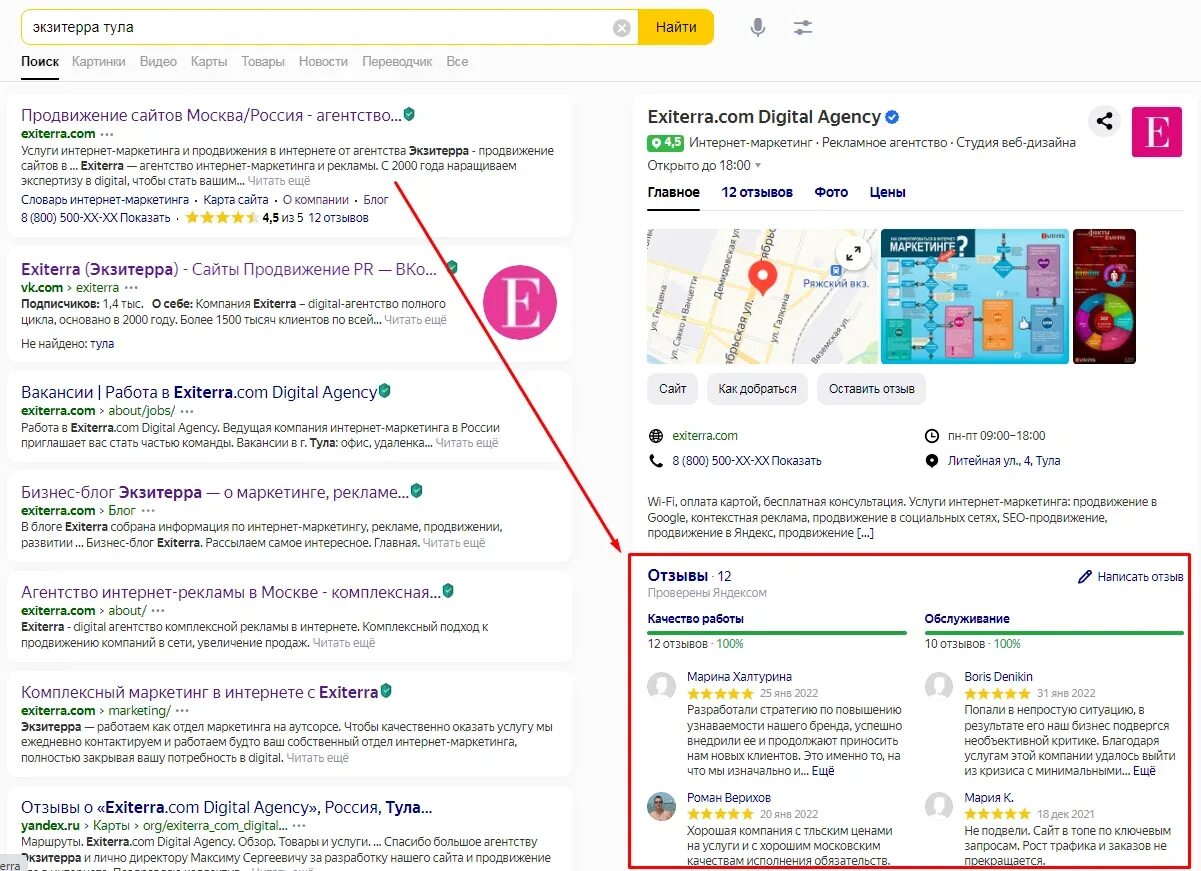1201x871 pixels.
Task: Expand VK result snippet via Читать ещё
Action: coord(415,320)
